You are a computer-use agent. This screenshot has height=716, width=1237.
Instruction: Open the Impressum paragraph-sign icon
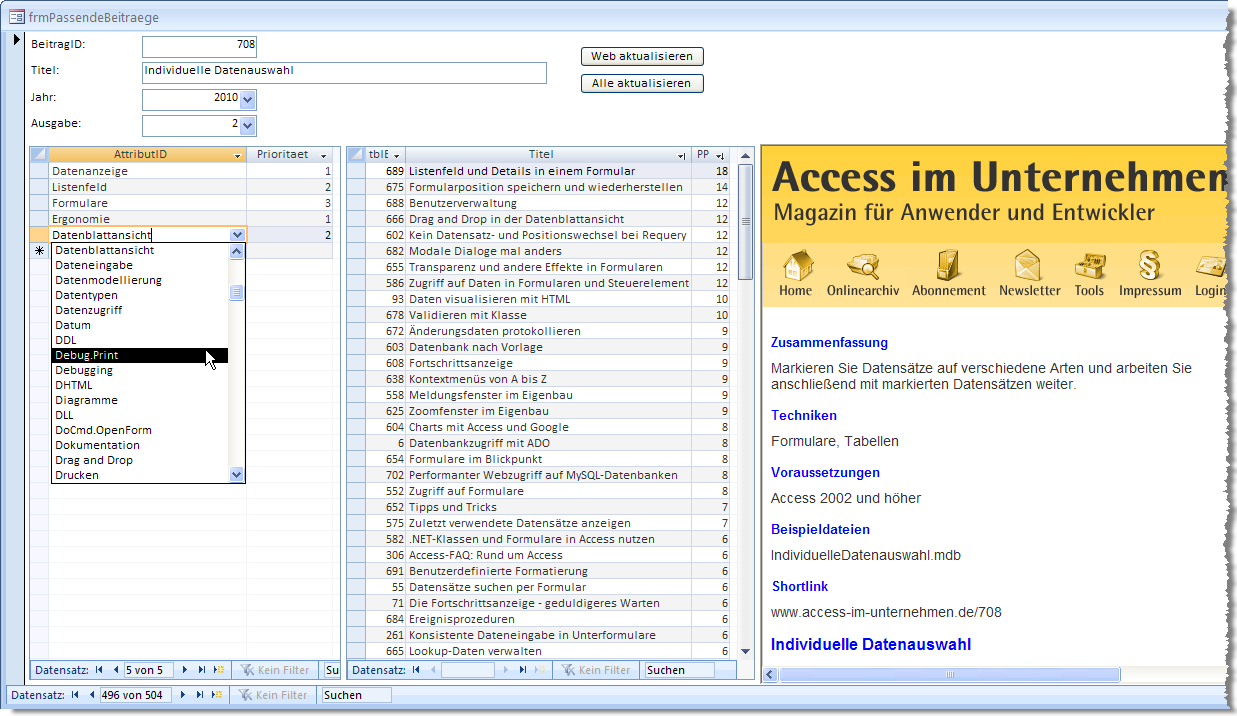(1149, 267)
